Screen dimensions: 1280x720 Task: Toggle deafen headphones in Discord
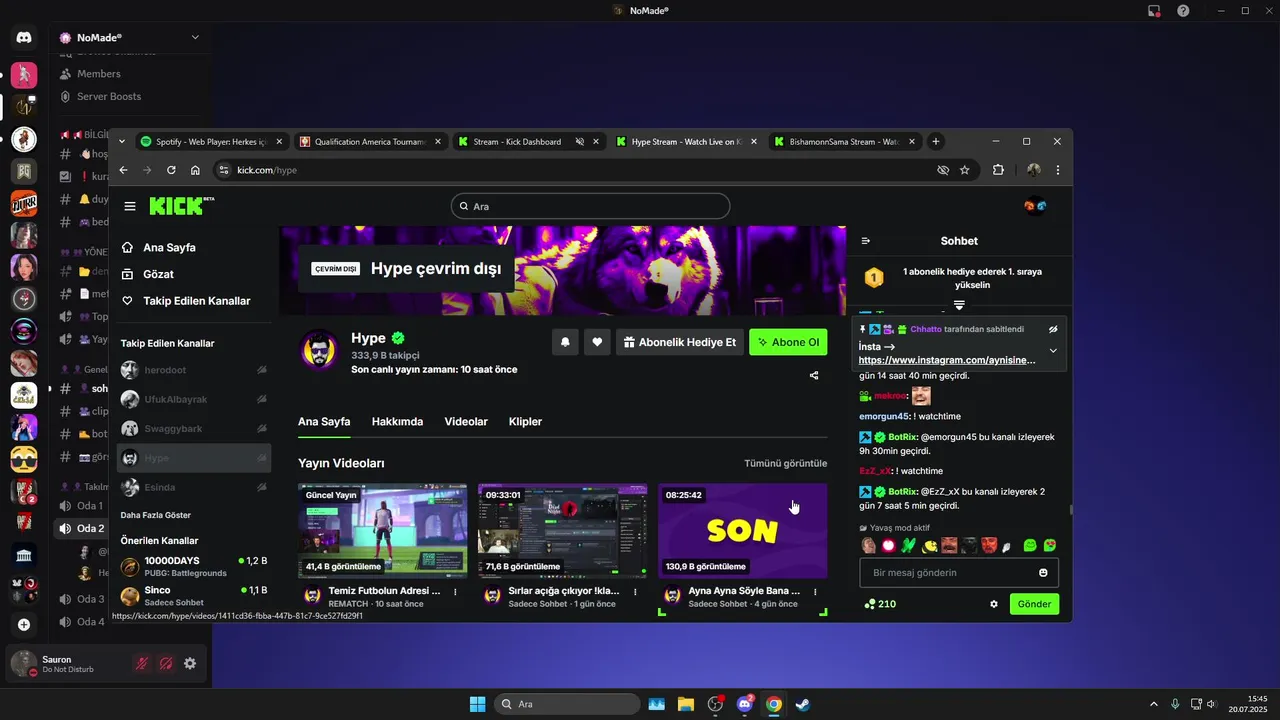pos(166,663)
